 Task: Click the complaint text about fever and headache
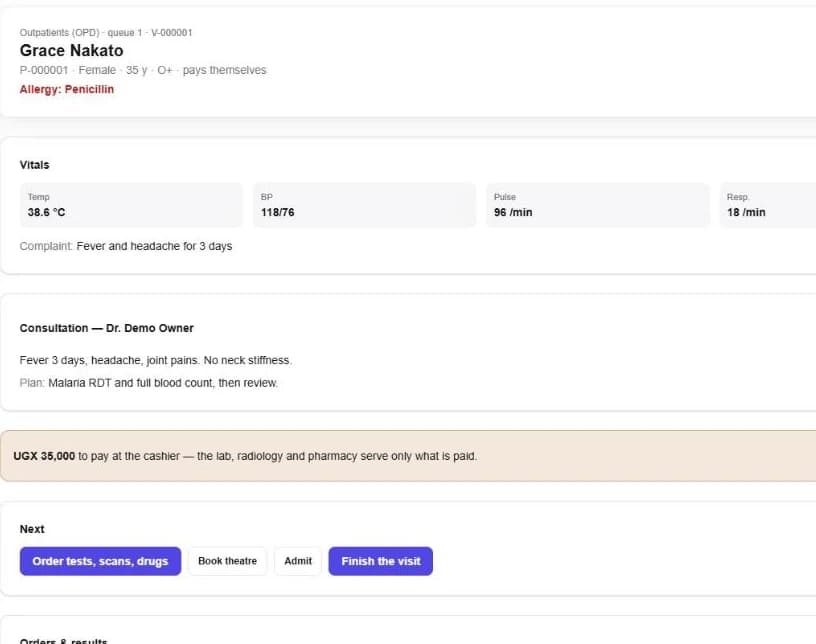coord(155,246)
